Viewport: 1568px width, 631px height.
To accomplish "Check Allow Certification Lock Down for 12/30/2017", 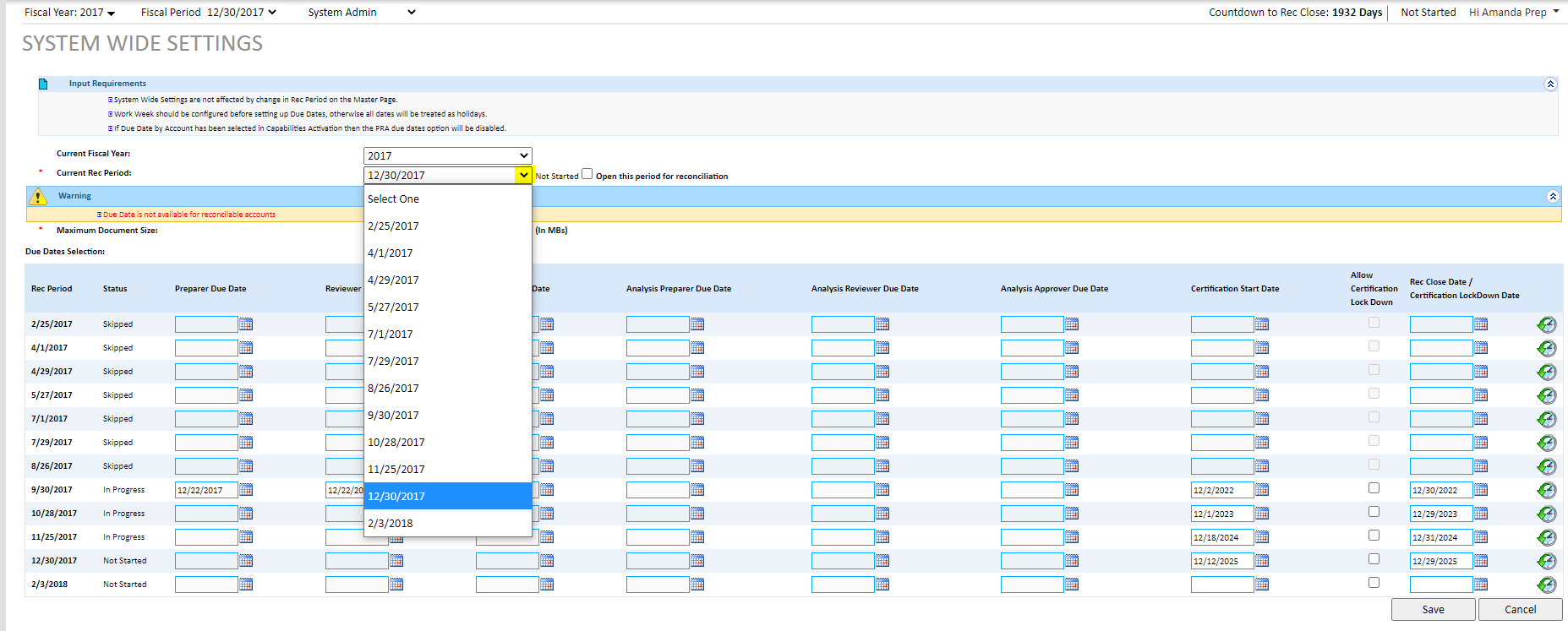I will pos(1374,559).
